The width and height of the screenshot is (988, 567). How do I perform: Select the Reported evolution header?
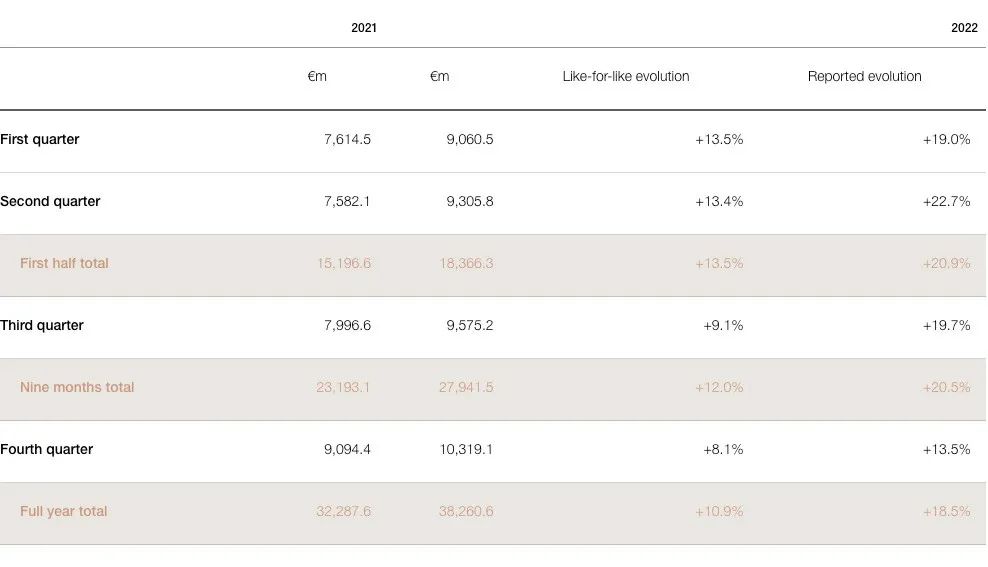tap(865, 76)
